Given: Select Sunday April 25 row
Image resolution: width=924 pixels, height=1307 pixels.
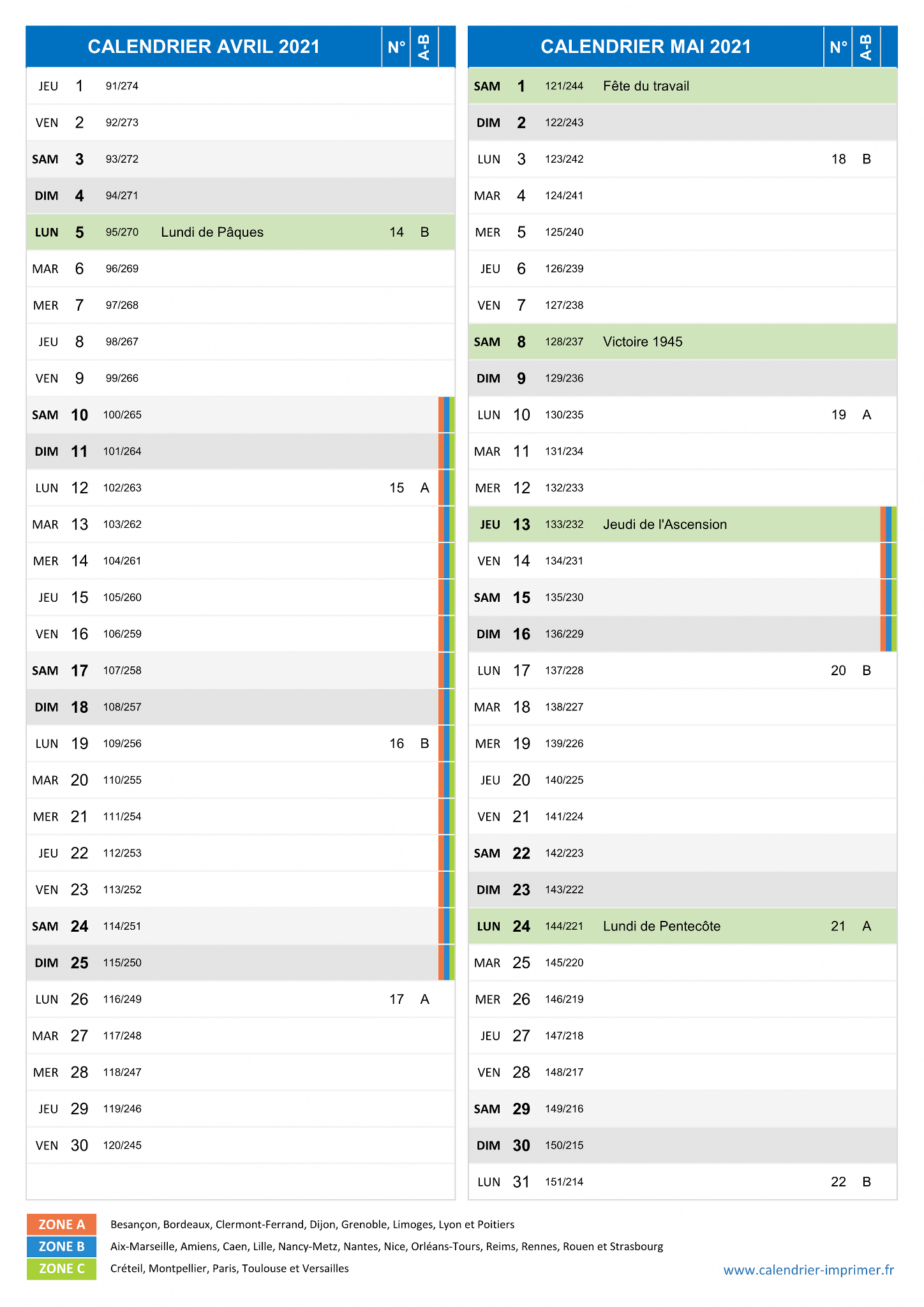Looking at the screenshot, I should coord(241,963).
